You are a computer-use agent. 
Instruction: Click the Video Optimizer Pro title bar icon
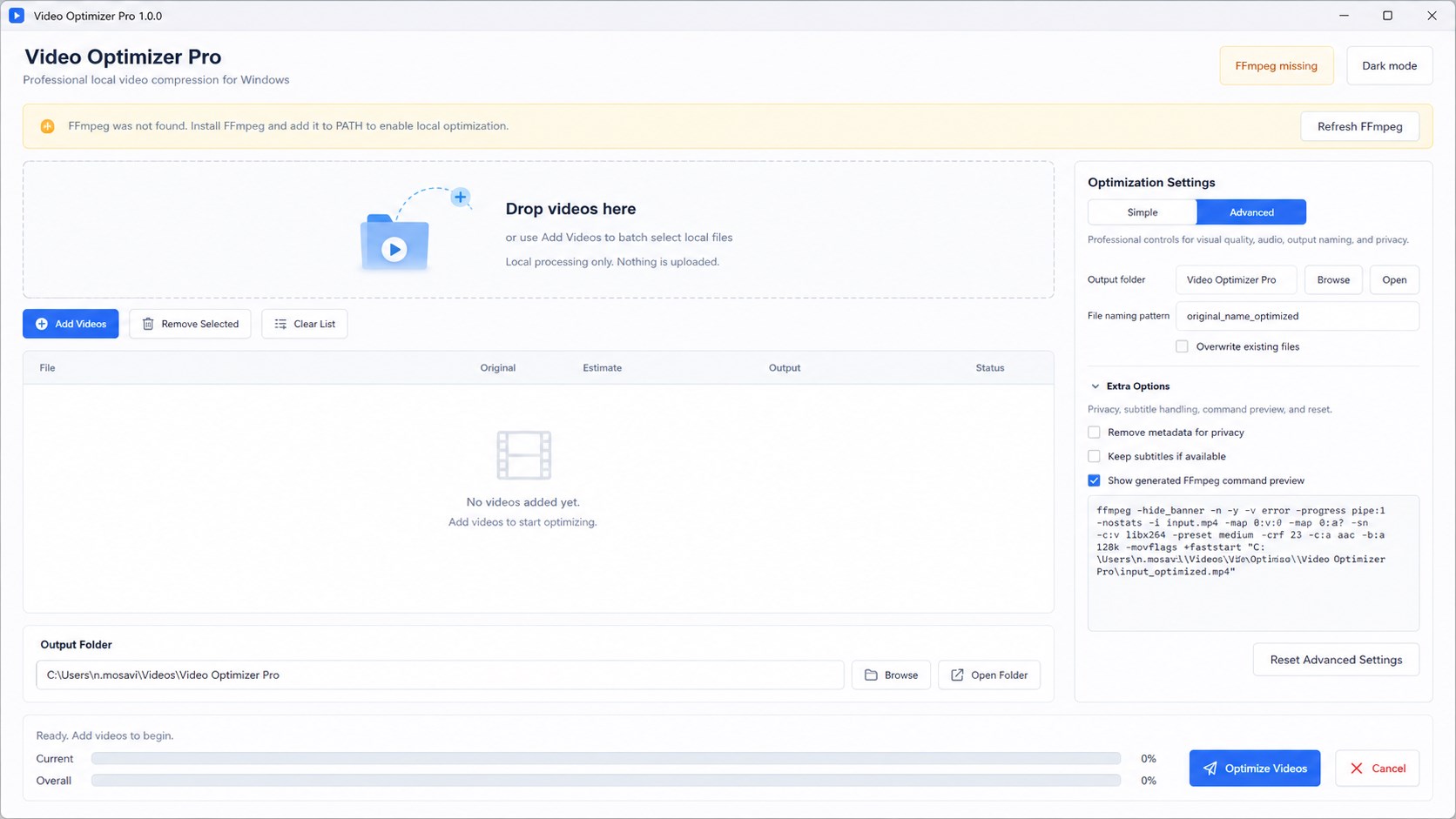click(x=17, y=16)
